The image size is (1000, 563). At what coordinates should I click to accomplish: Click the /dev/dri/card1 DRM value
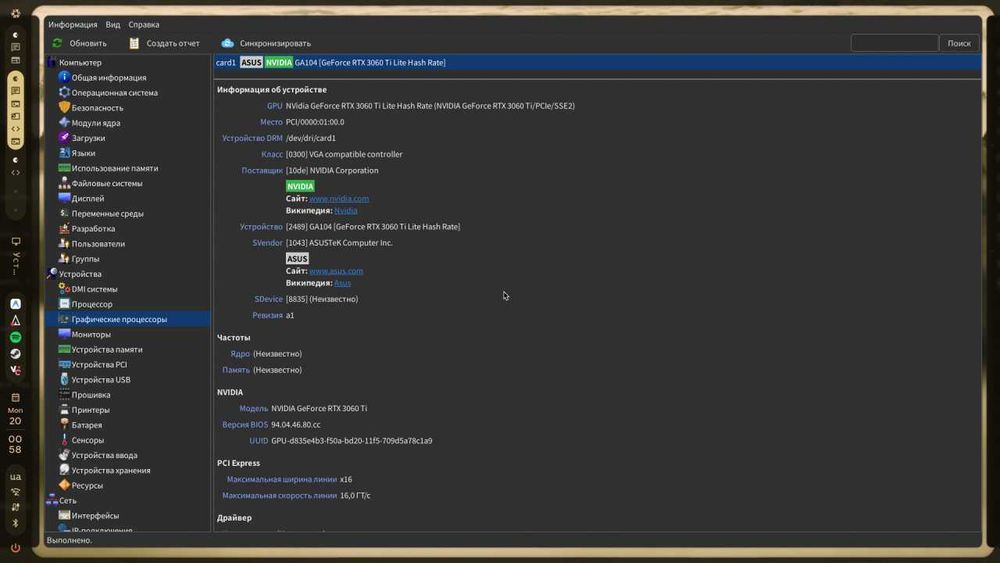(x=311, y=138)
